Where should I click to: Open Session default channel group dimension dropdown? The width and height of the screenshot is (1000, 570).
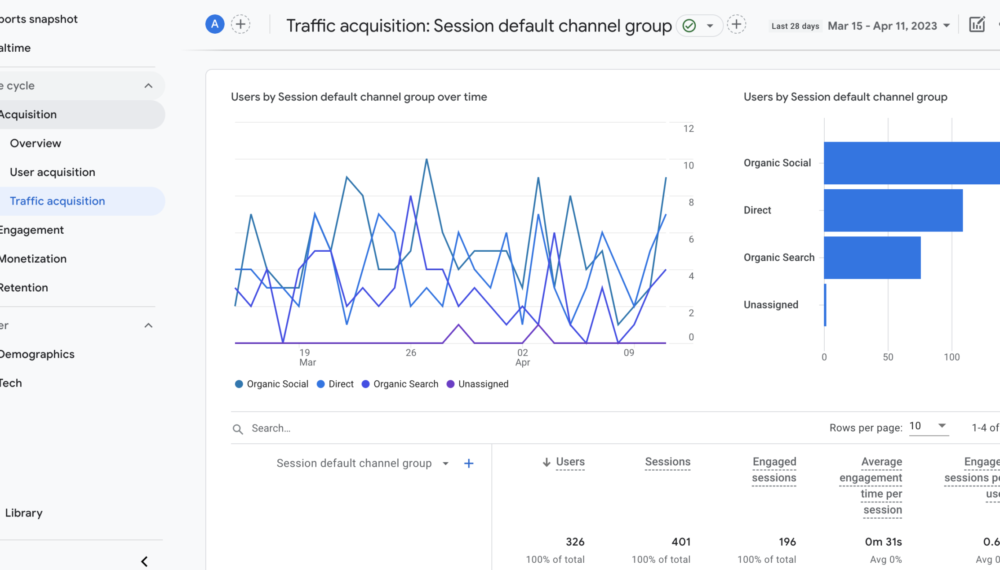[362, 464]
